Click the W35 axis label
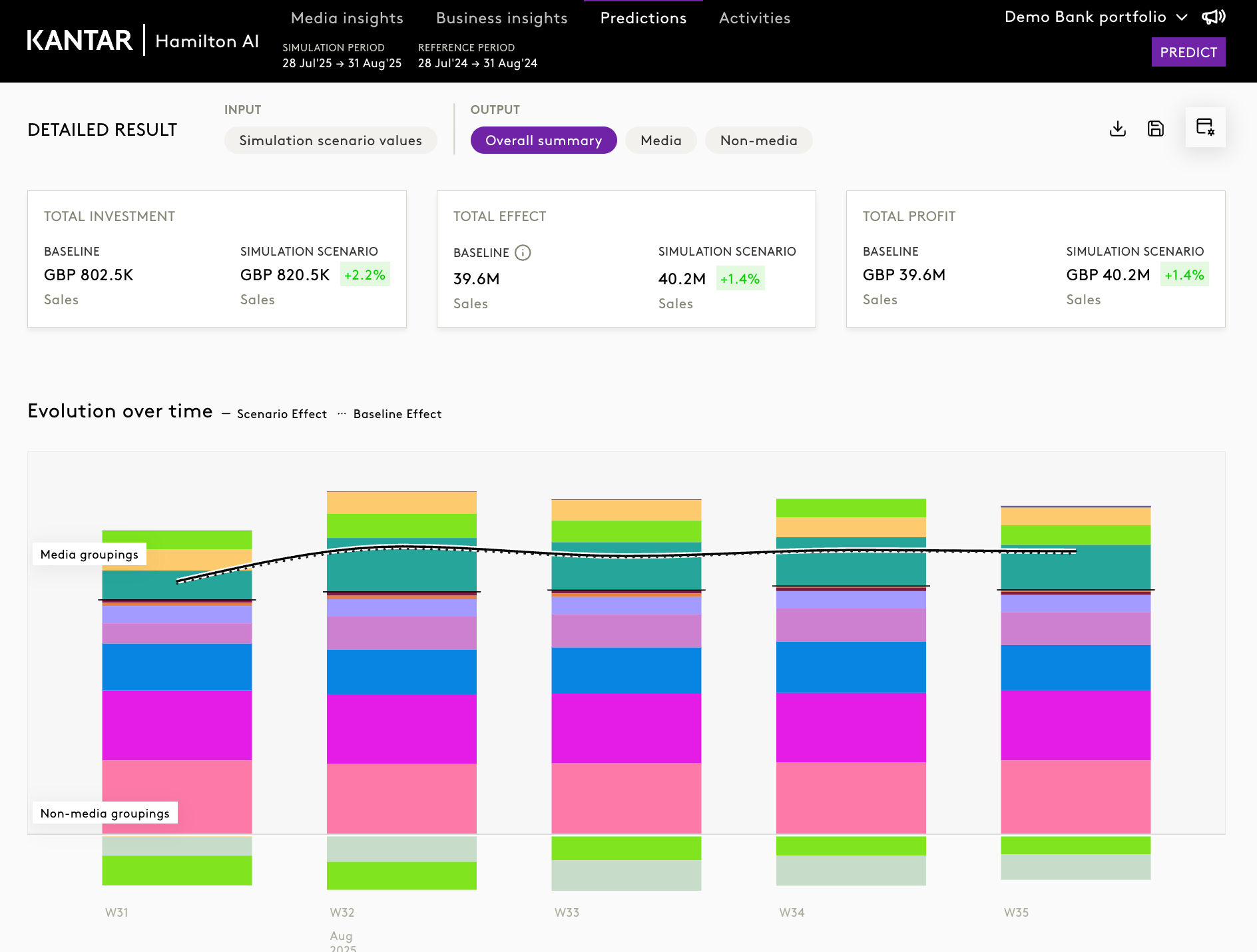Screen dimensions: 1257x952 coord(1017,912)
